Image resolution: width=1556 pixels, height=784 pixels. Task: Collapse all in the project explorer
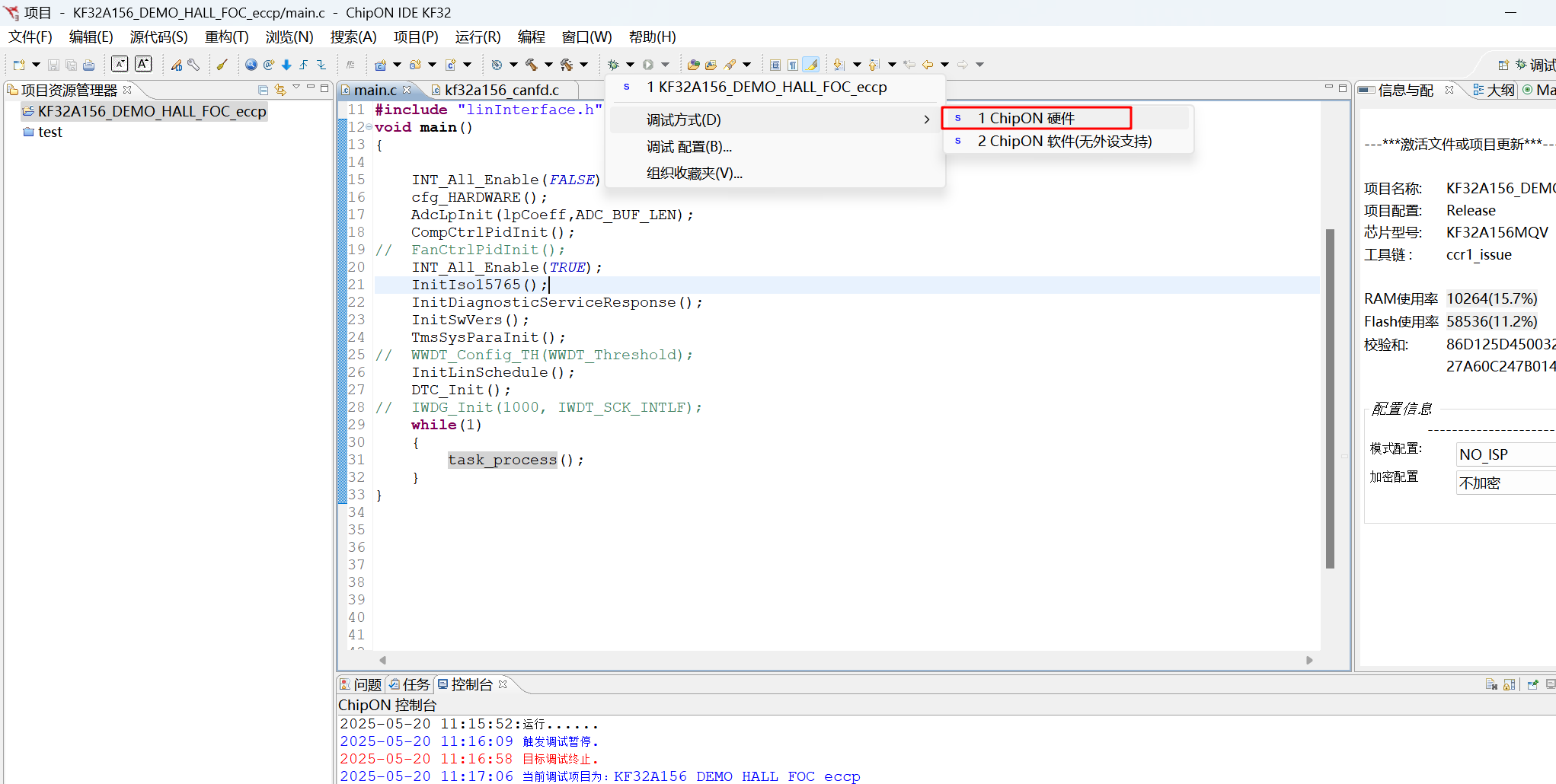tap(263, 90)
